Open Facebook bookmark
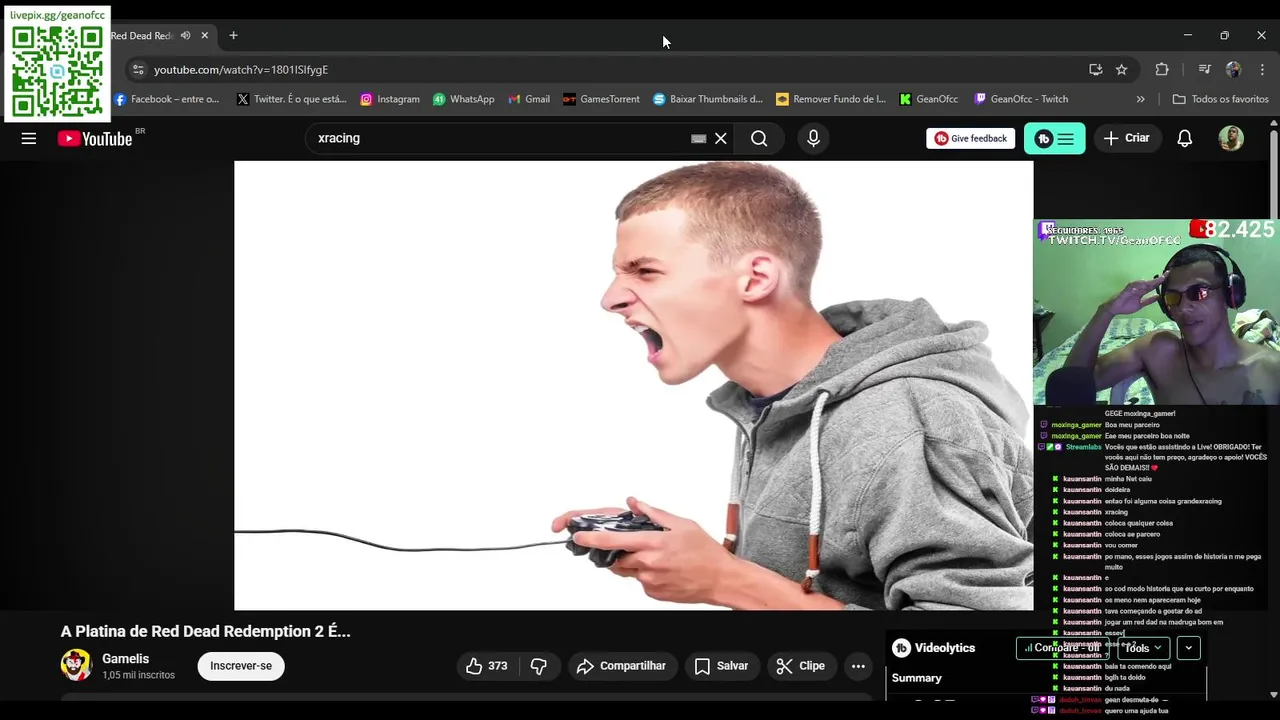The width and height of the screenshot is (1280, 720). pyautogui.click(x=166, y=99)
